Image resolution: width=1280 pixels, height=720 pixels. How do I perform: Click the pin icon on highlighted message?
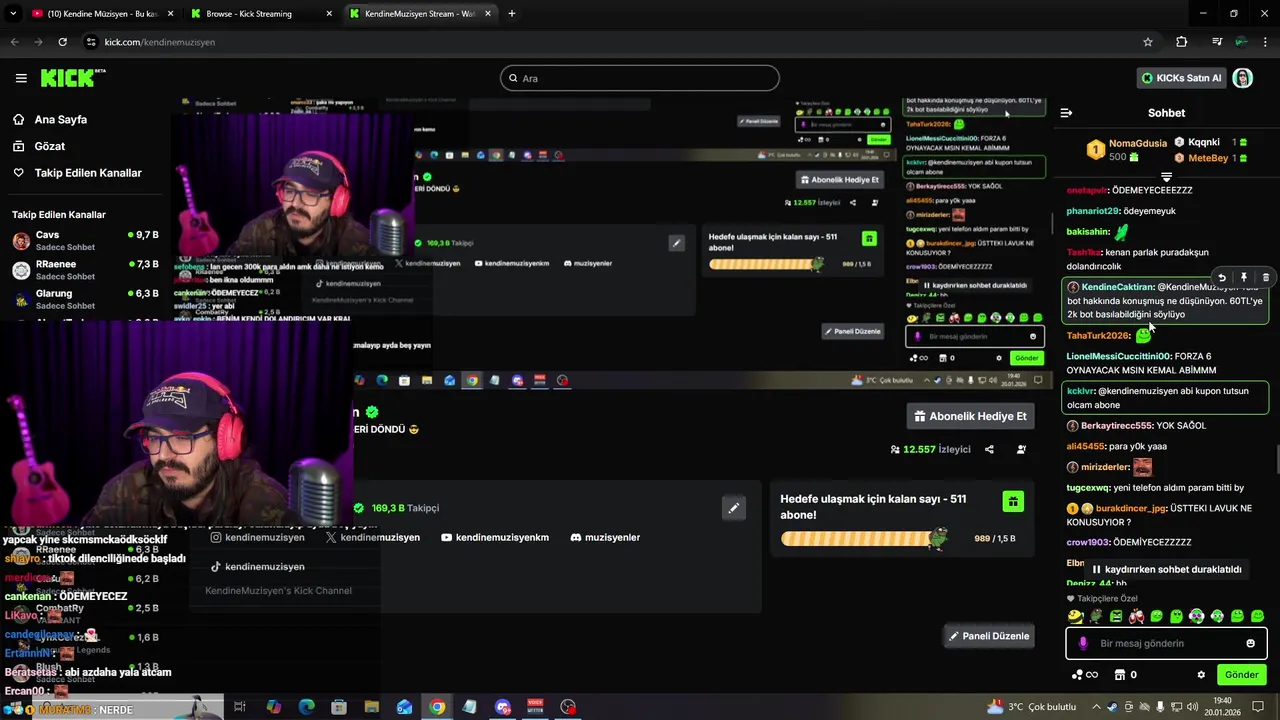click(1244, 277)
